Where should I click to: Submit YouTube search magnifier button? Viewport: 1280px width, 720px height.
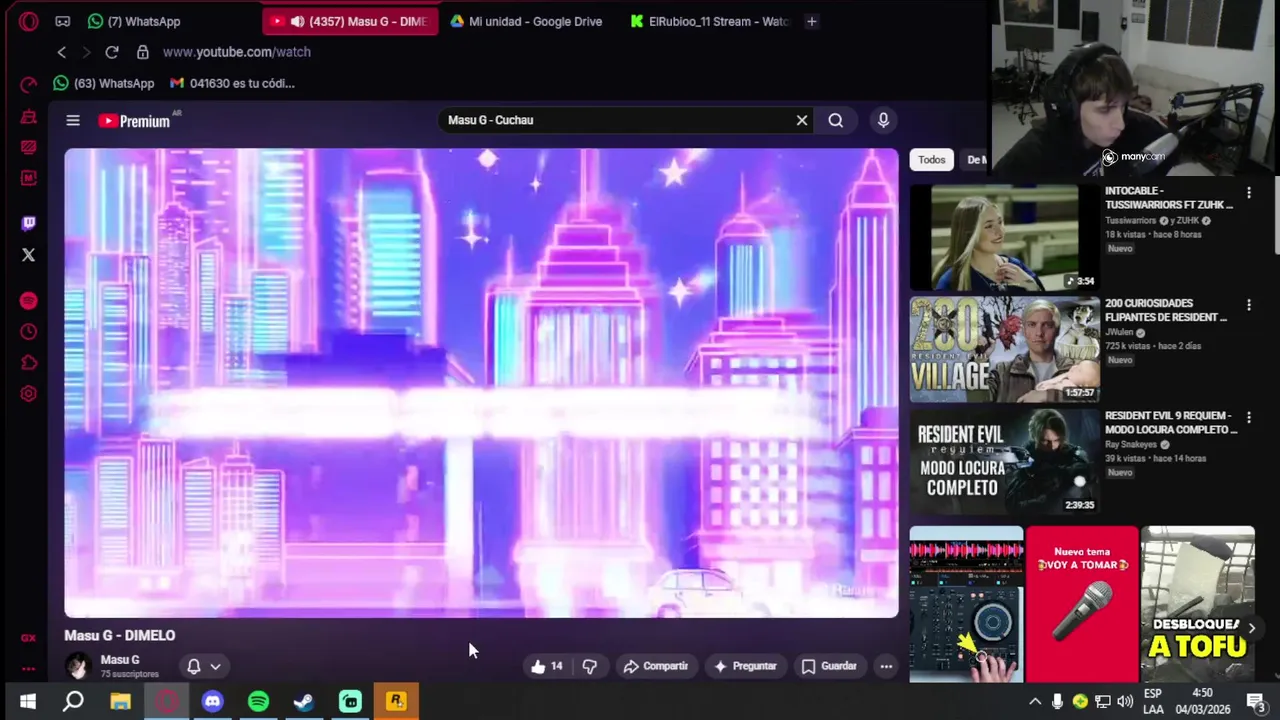tap(835, 120)
